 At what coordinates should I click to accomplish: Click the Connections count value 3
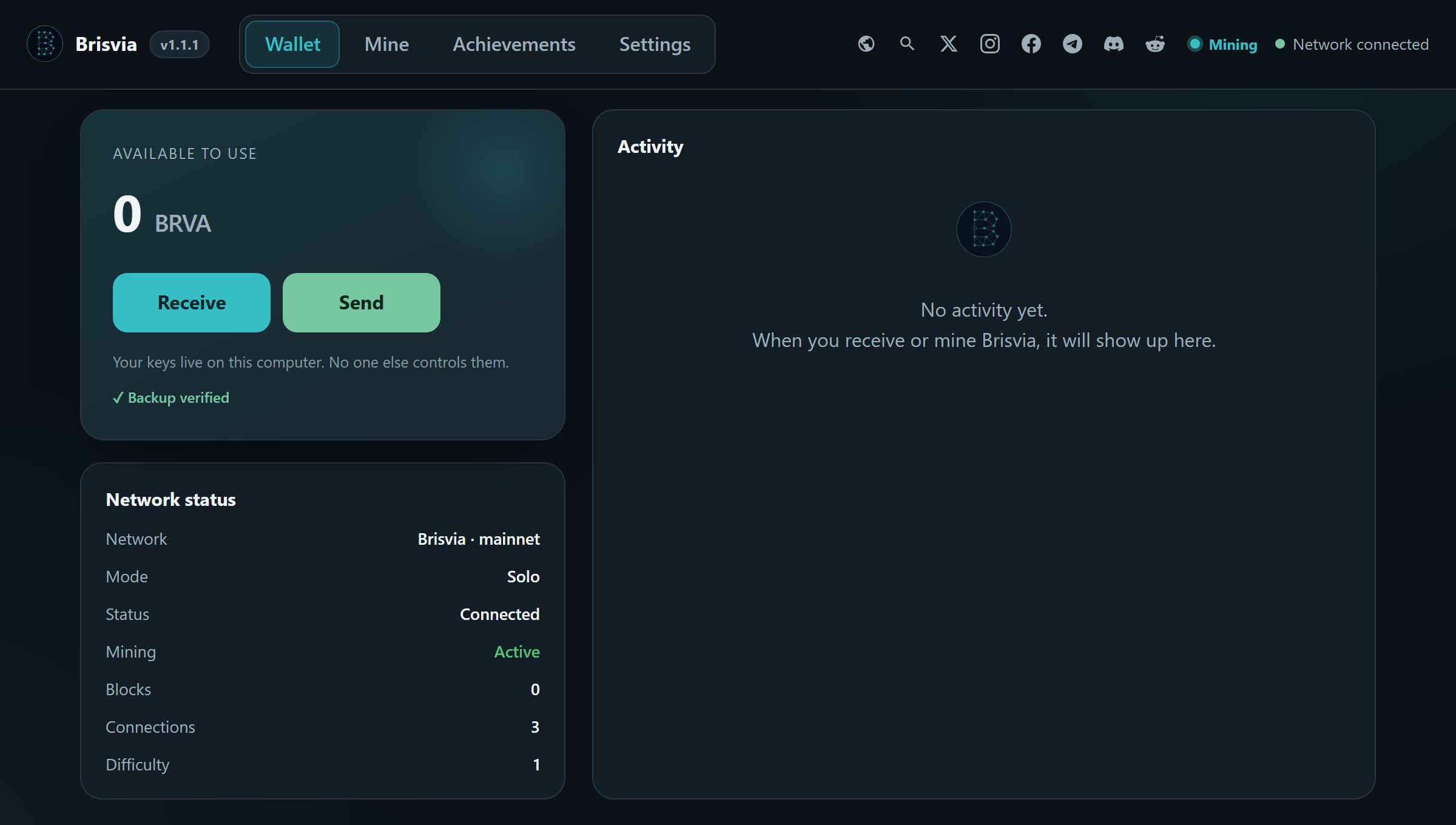(535, 727)
